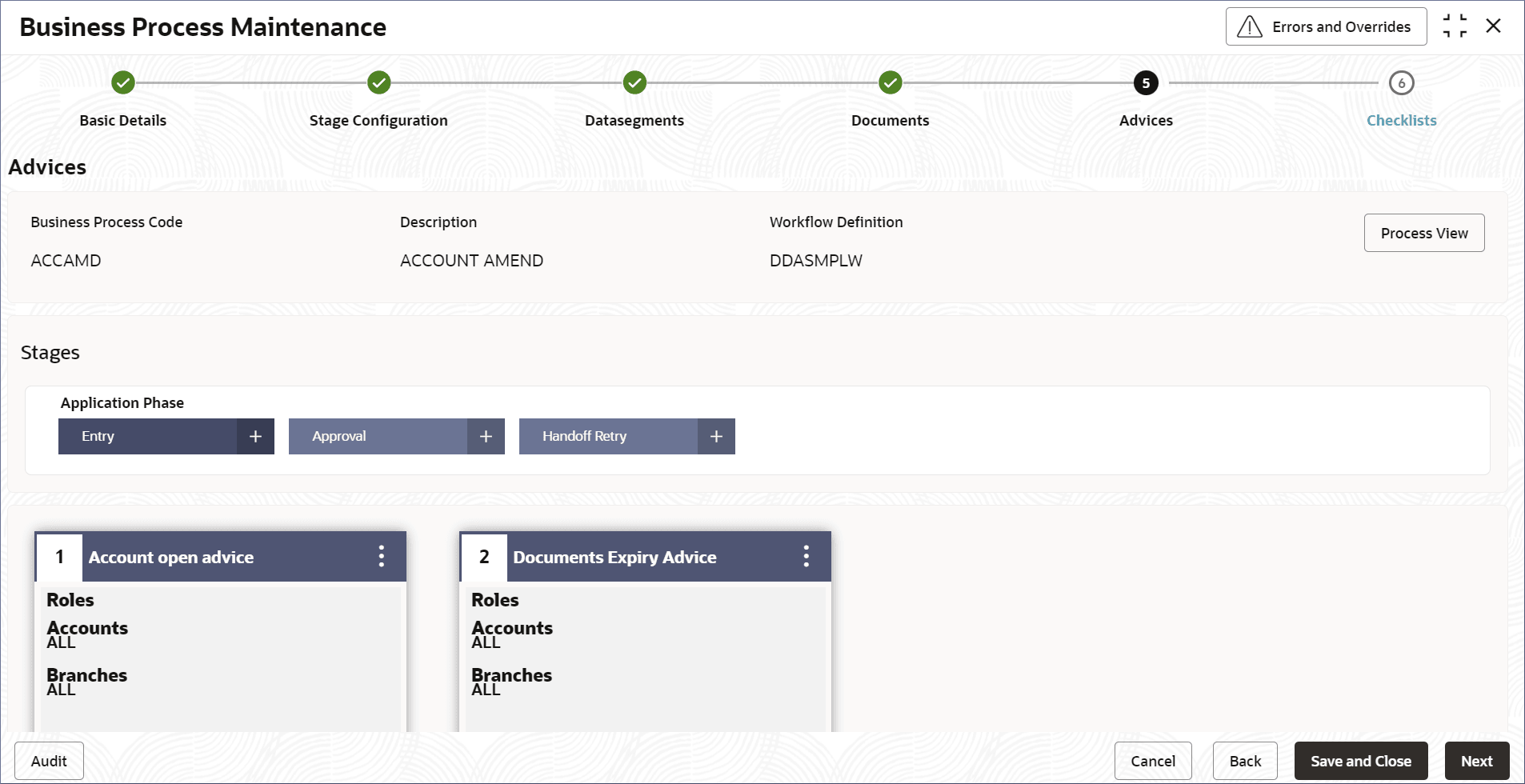Viewport: 1525px width, 784px height.
Task: Click the Next button
Action: (x=1476, y=761)
